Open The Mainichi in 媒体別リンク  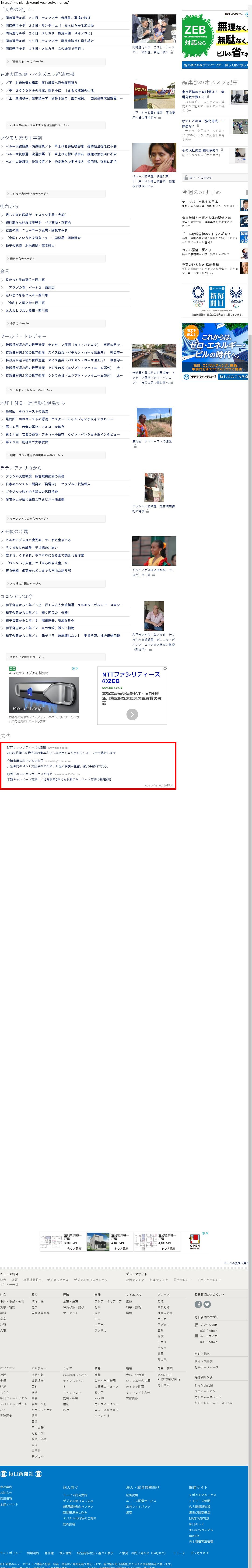pos(203,1385)
